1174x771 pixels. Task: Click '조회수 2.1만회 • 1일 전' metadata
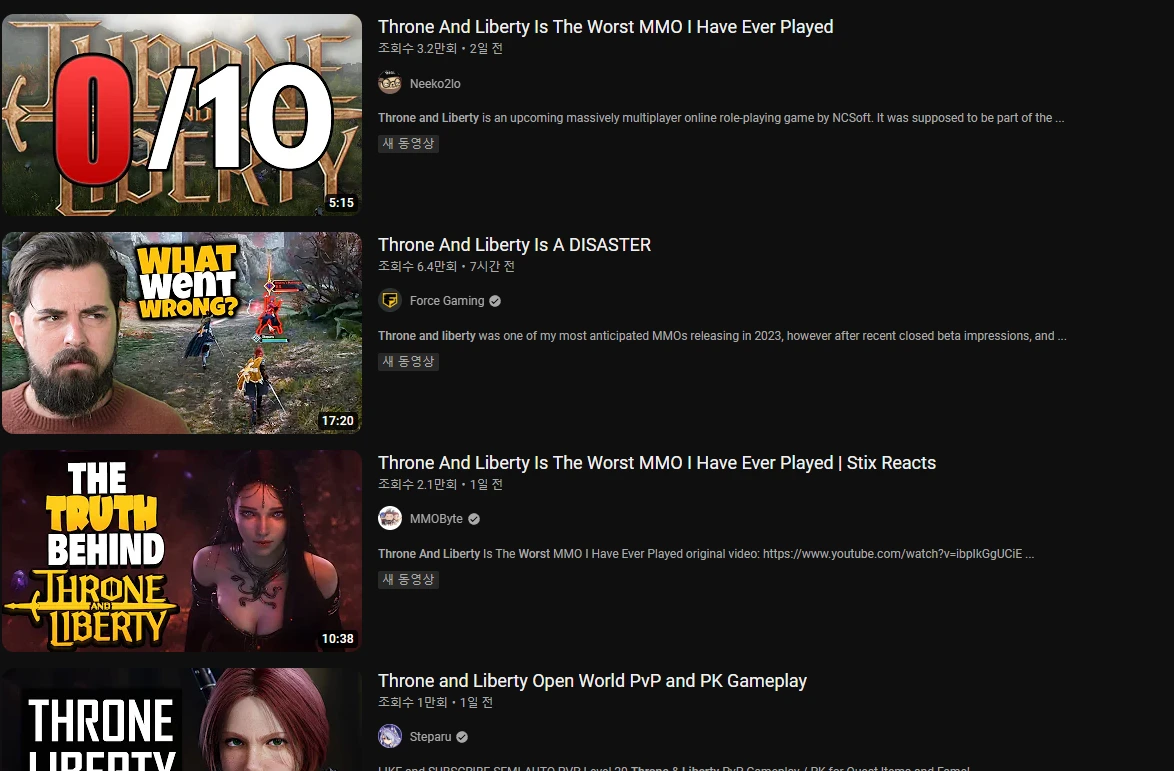(x=440, y=484)
